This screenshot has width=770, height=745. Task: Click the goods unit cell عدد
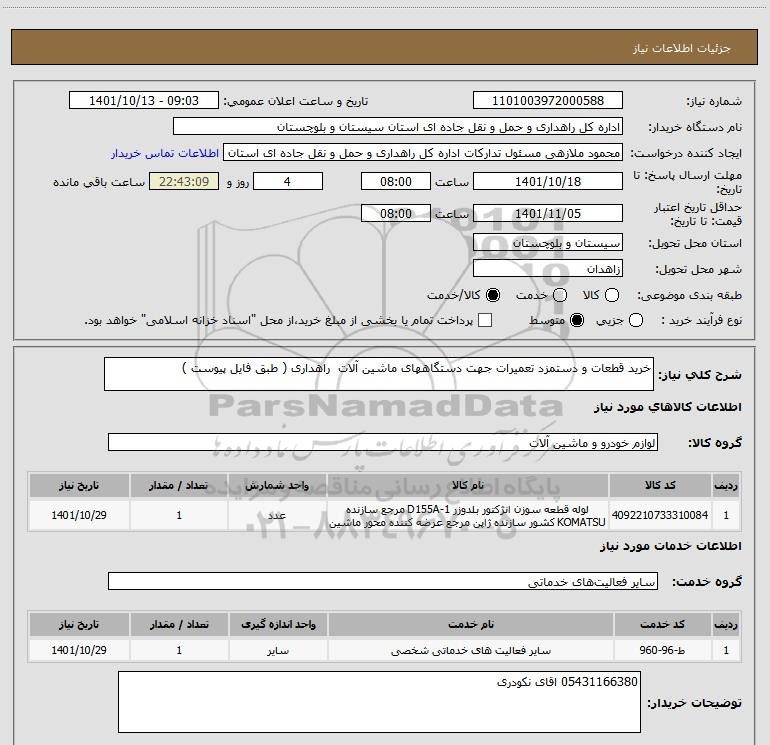click(277, 515)
